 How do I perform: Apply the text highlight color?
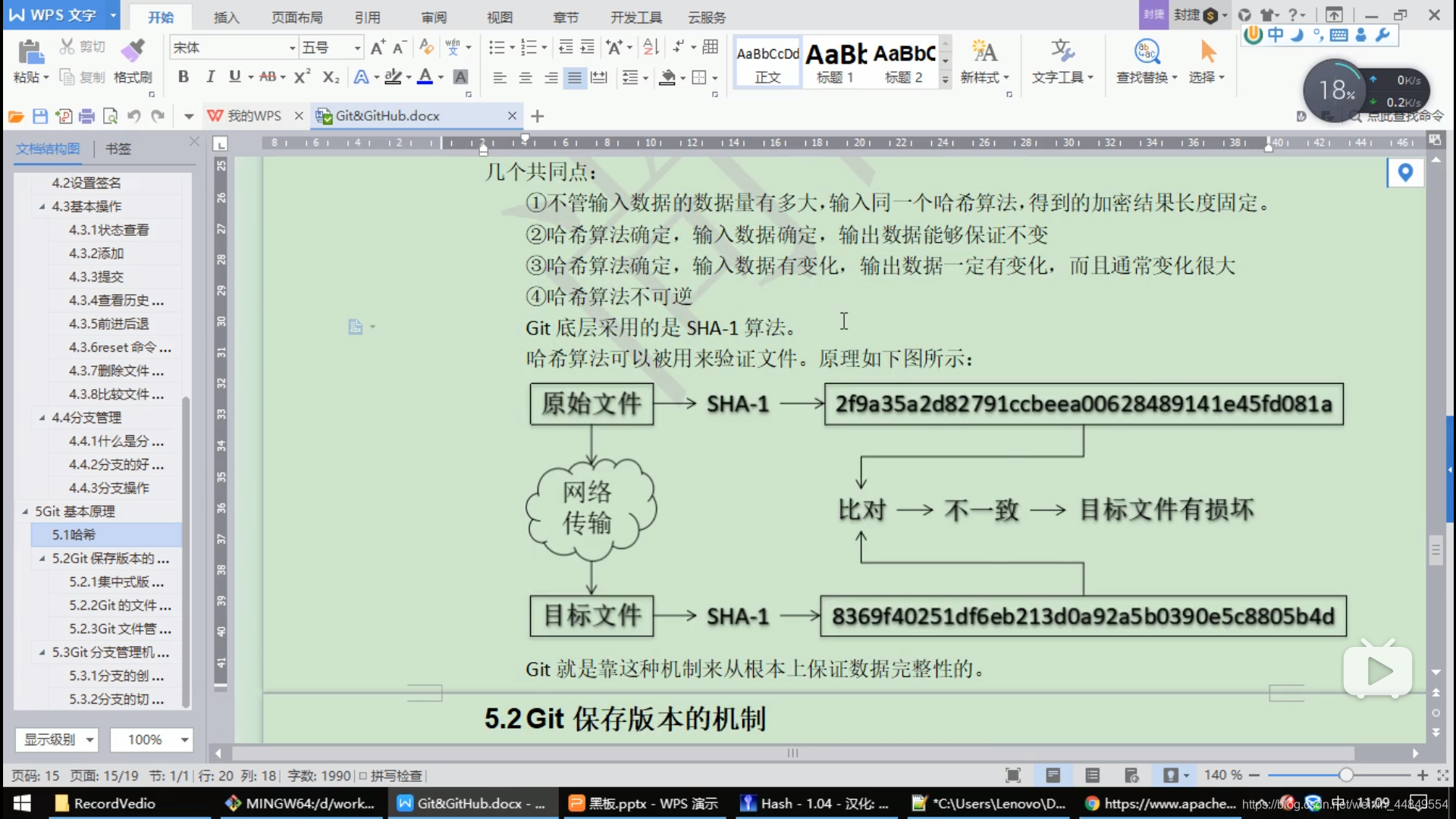pyautogui.click(x=393, y=77)
